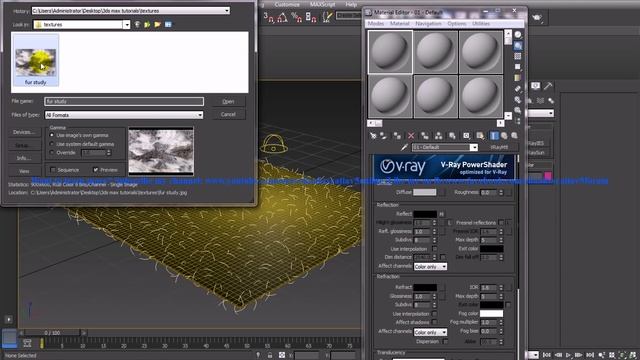The height and width of the screenshot is (360, 640).
Task: Click the fur study preview image
Action: pos(161,151)
